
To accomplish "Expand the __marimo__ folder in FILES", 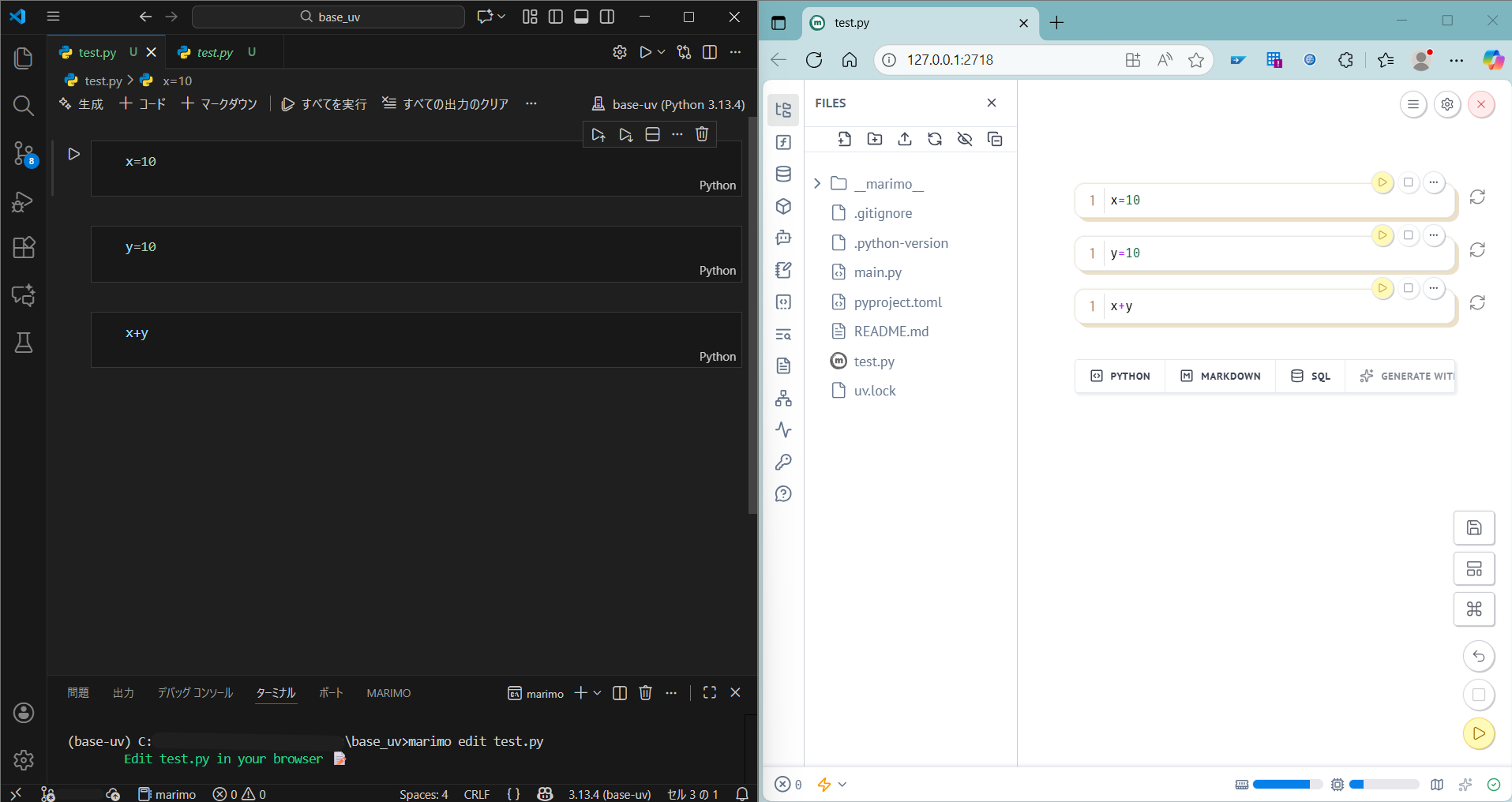I will pos(817,183).
